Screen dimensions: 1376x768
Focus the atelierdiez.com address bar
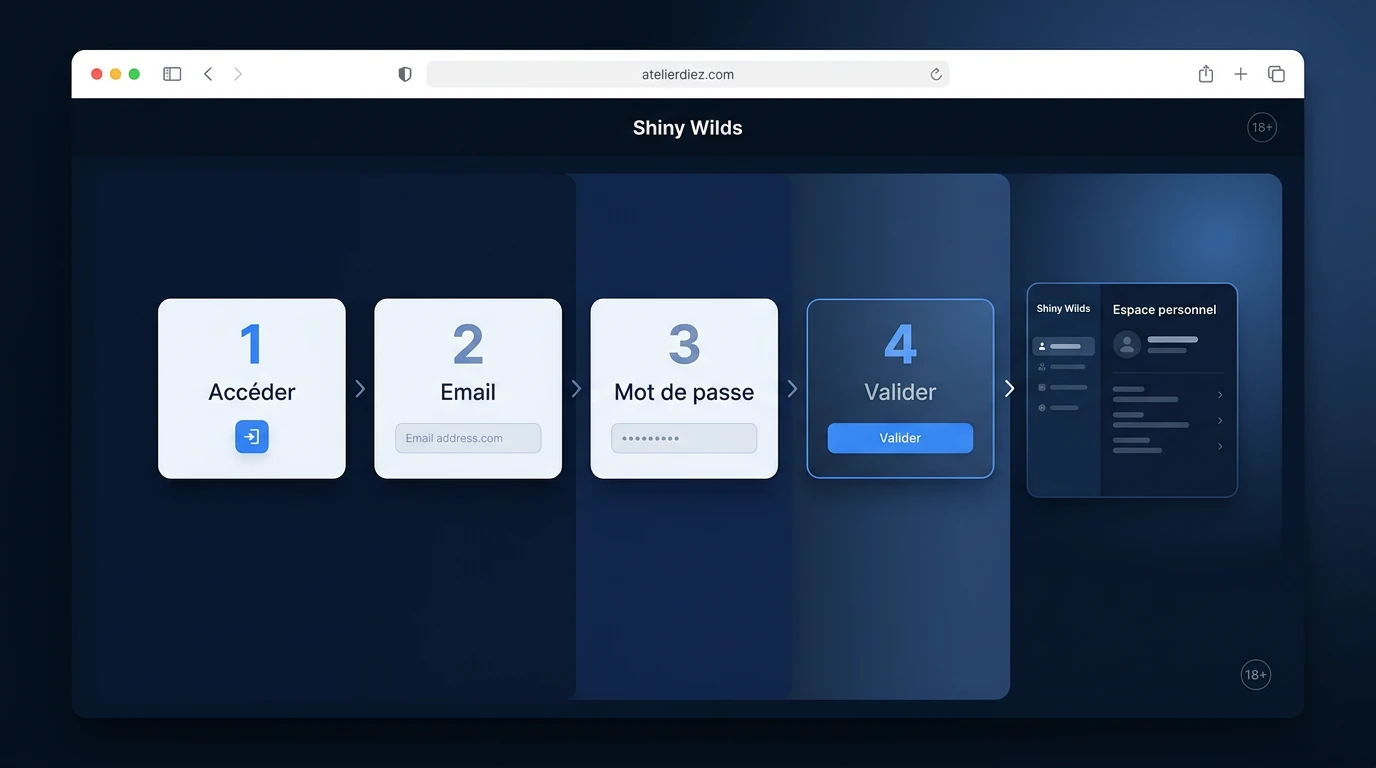(688, 74)
